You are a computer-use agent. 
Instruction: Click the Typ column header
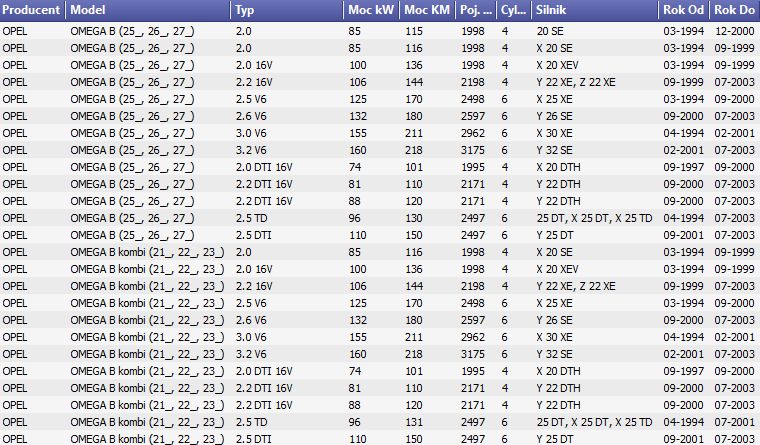(x=287, y=10)
